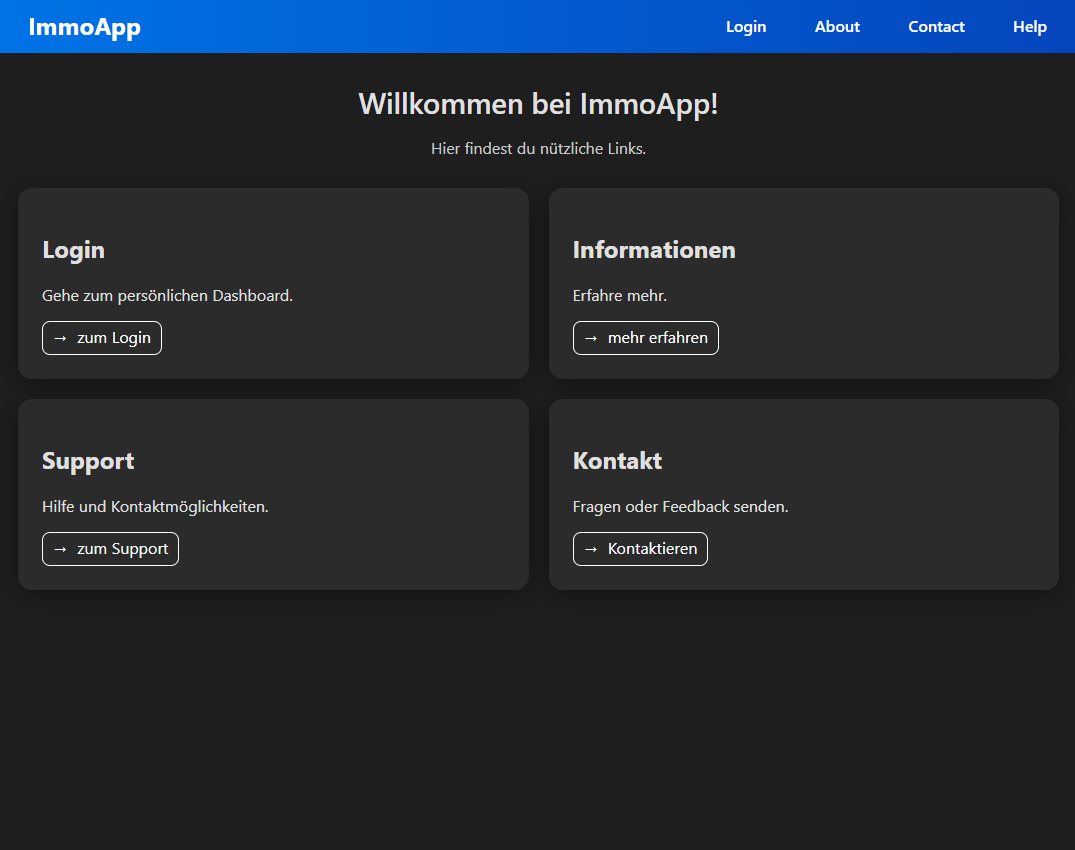Select Help at the far right of the navbar
Screen dimensions: 1075x850
click(1030, 26)
